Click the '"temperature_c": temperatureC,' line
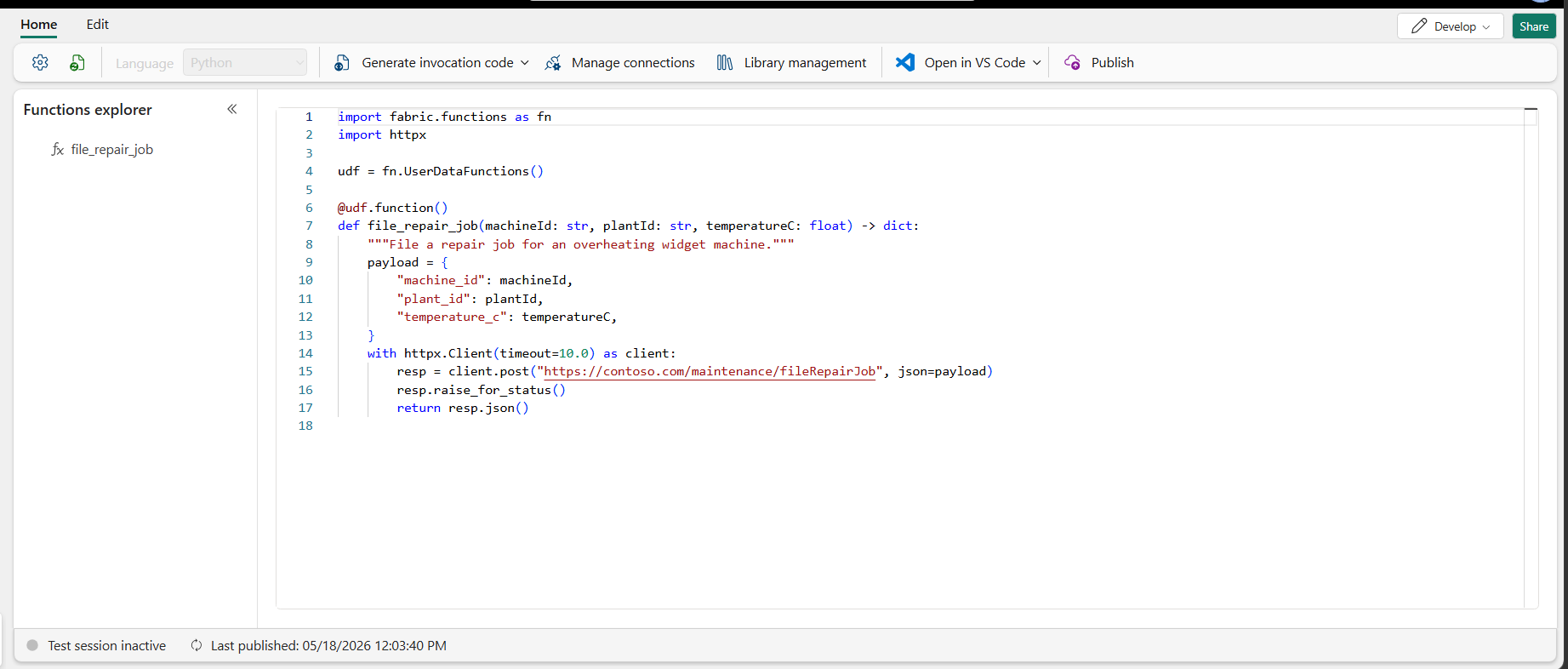This screenshot has width=1568, height=669. 507,317
